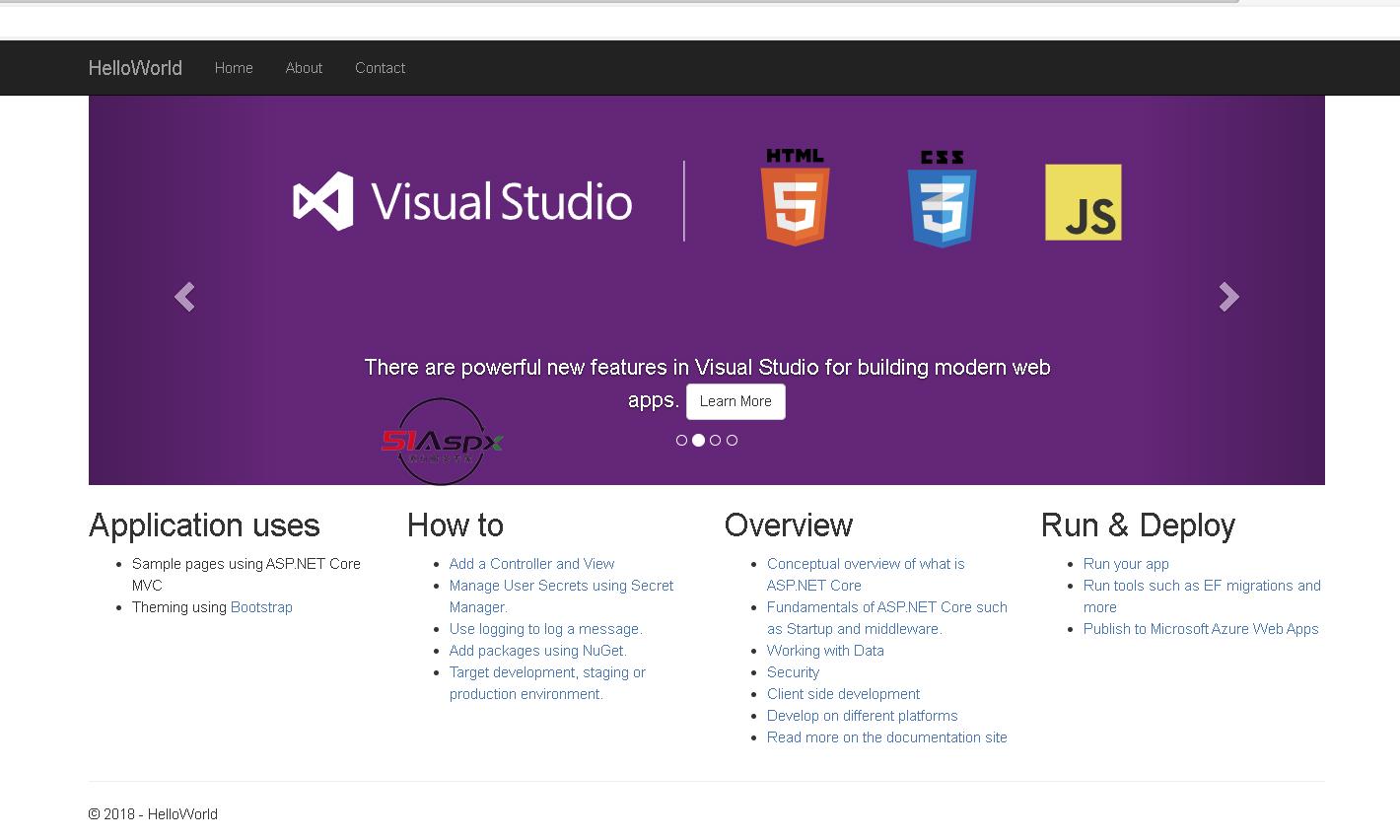Open the 'Working with Data' link

click(825, 651)
